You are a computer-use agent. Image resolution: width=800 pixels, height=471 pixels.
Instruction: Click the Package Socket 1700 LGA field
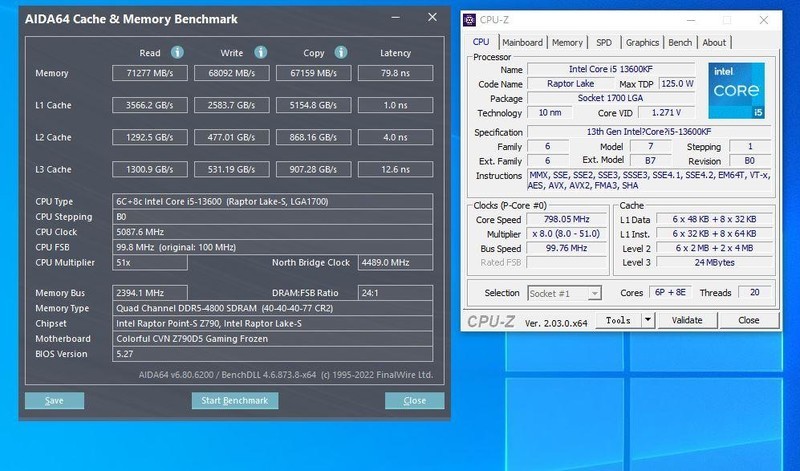[611, 98]
